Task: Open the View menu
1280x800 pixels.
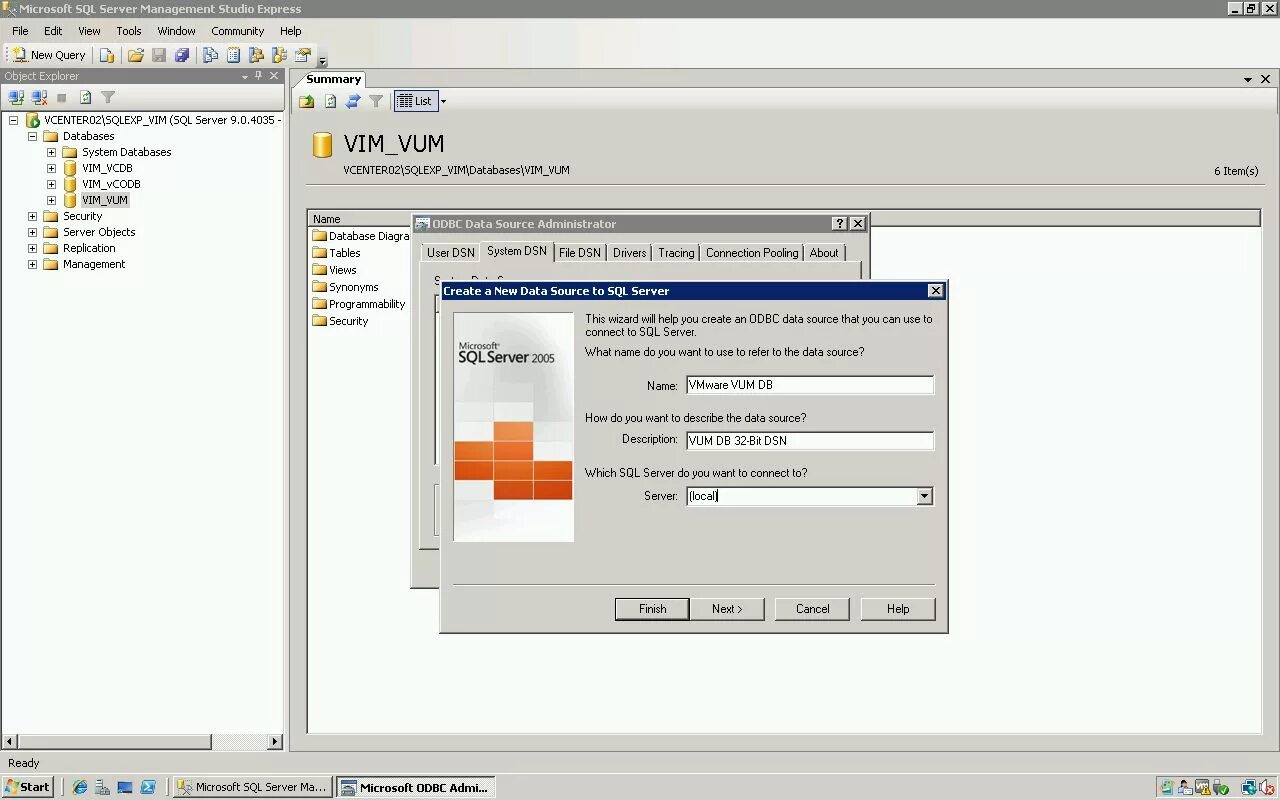Action: [89, 31]
